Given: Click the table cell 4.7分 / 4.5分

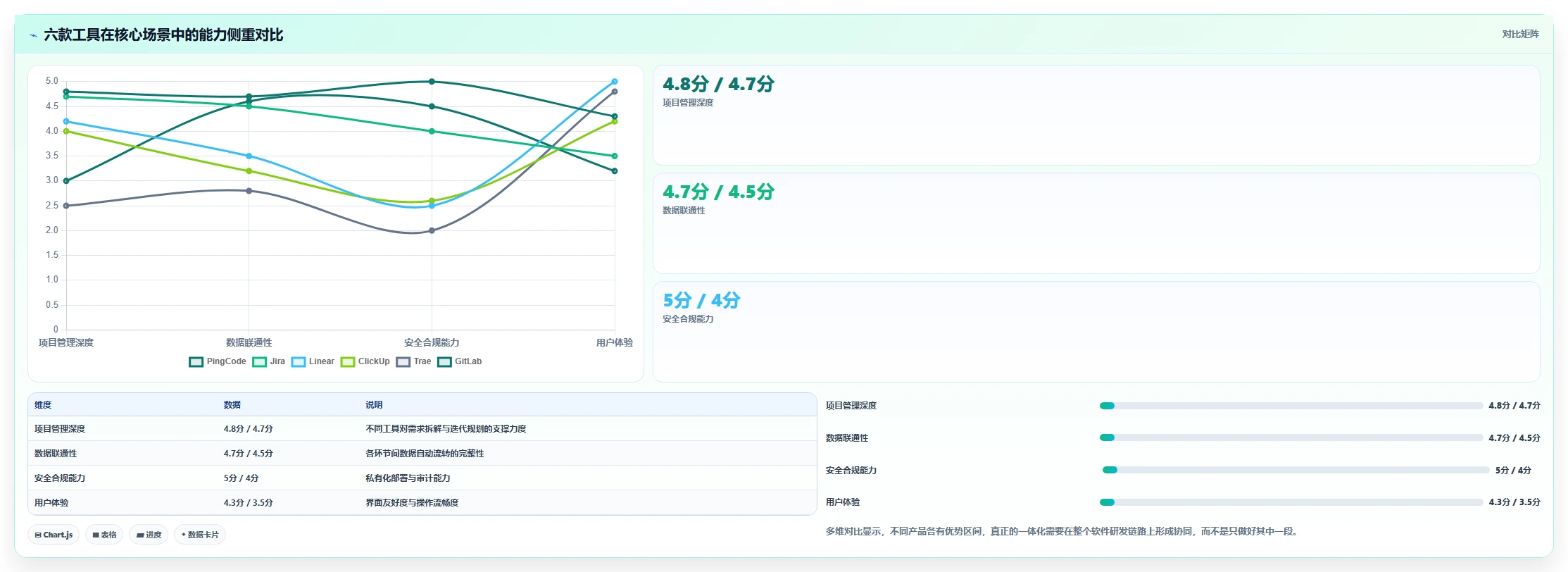Looking at the screenshot, I should tap(249, 454).
